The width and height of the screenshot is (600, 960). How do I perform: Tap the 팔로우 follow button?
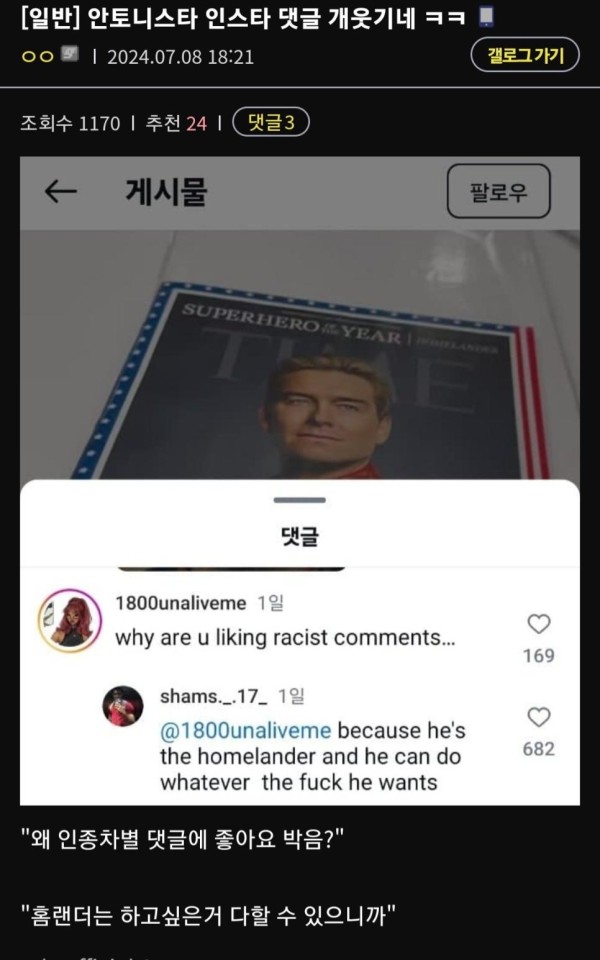(x=498, y=191)
